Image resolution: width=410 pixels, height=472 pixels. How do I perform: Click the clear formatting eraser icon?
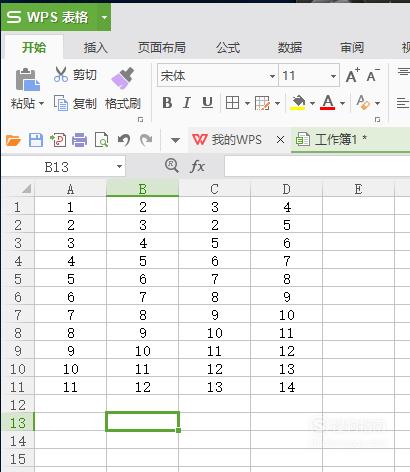click(363, 103)
